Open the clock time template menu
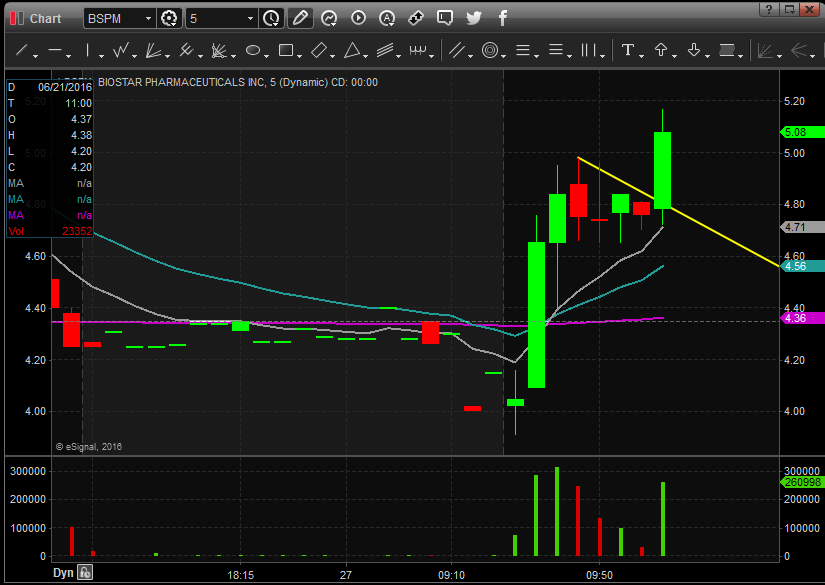Image resolution: width=825 pixels, height=585 pixels. click(271, 18)
